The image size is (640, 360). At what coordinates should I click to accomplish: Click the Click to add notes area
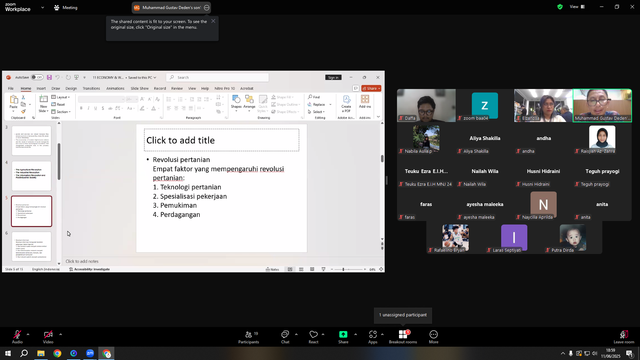coord(82,261)
